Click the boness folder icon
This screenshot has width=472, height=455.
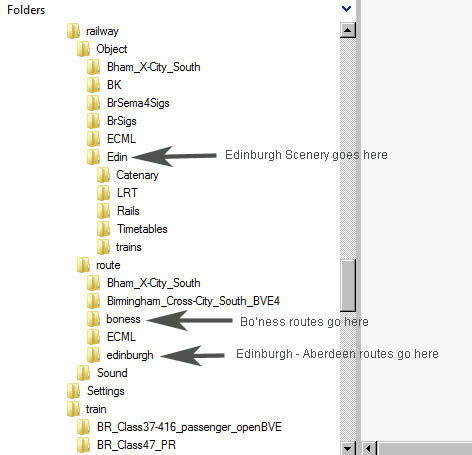[x=93, y=319]
